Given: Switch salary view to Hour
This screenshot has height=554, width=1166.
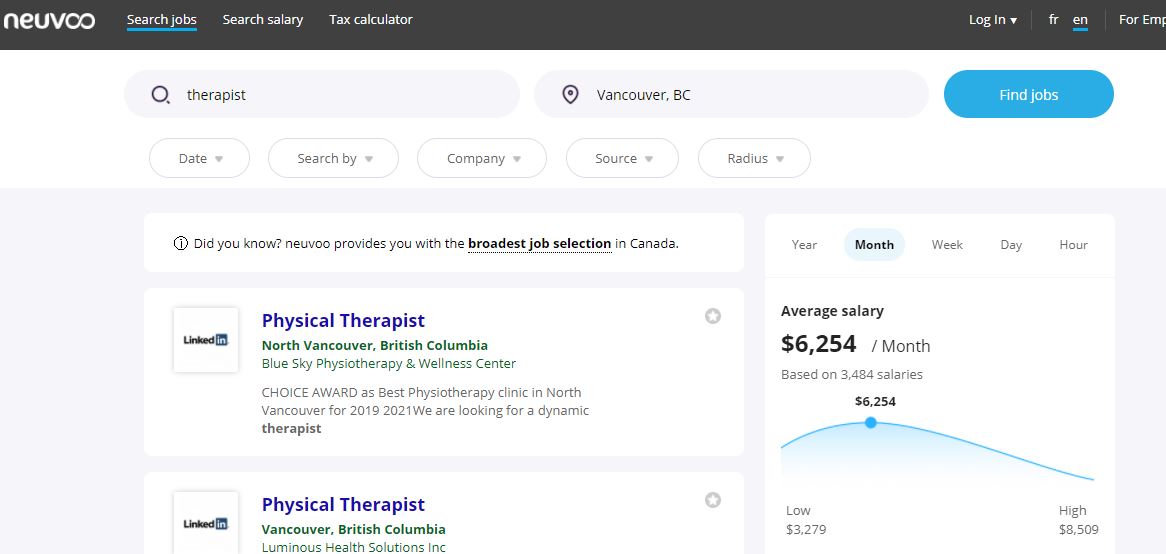Looking at the screenshot, I should (x=1073, y=245).
